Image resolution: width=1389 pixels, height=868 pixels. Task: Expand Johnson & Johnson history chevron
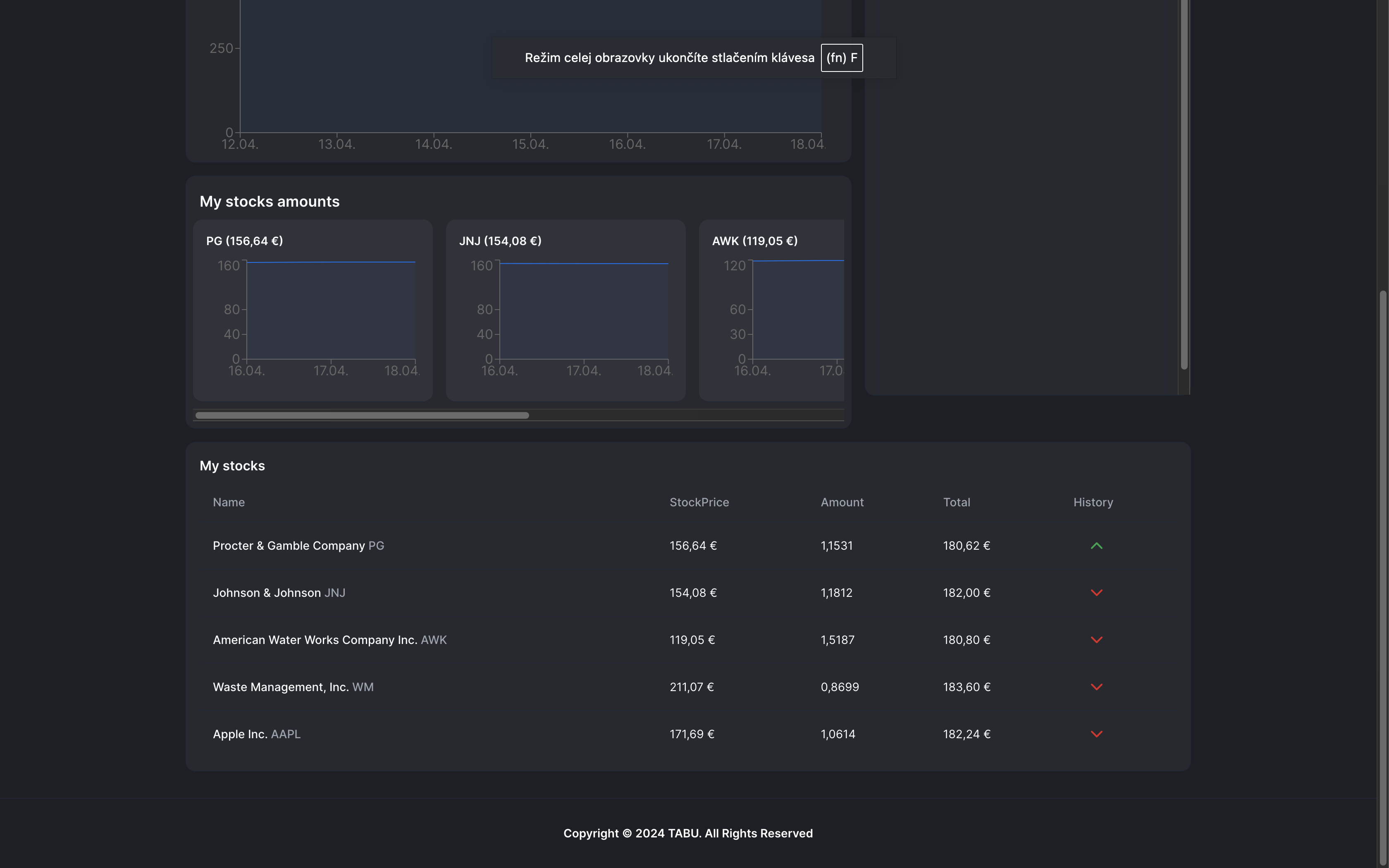pyautogui.click(x=1096, y=593)
